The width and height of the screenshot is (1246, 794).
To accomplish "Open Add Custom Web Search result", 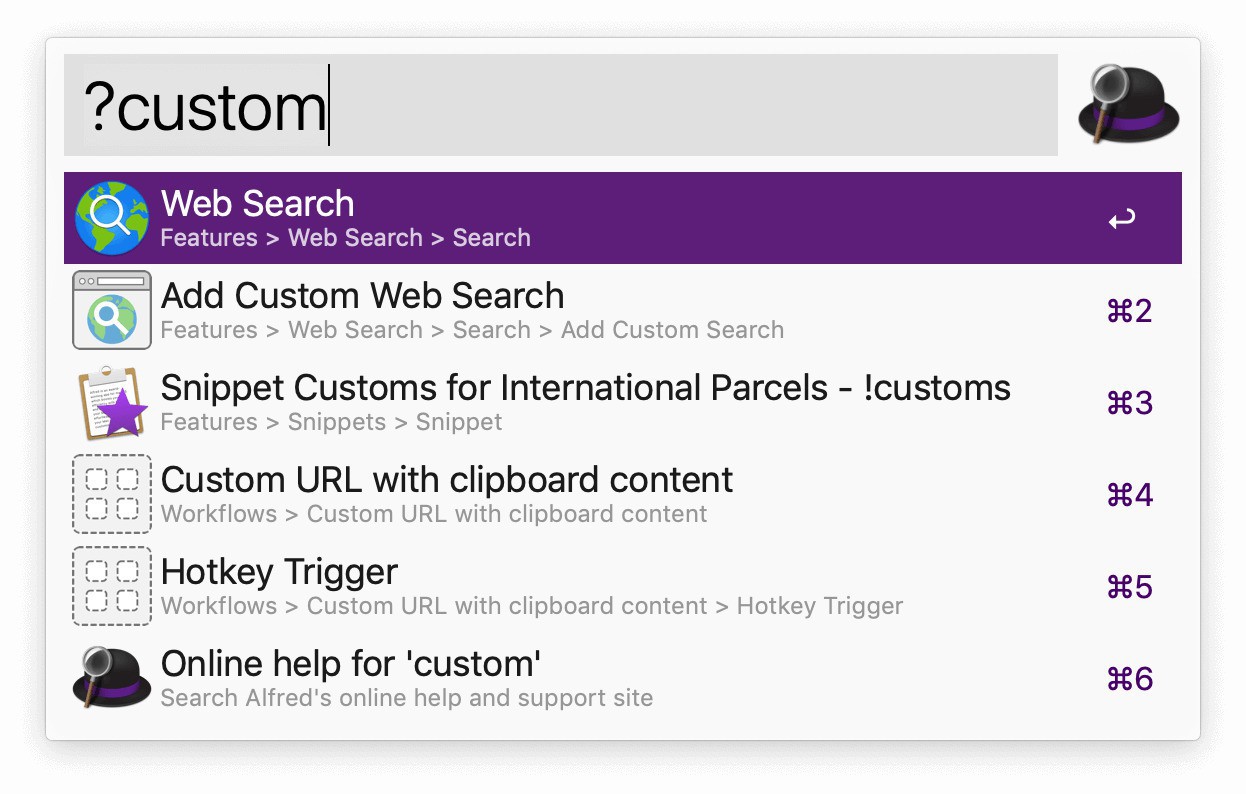I will (362, 296).
